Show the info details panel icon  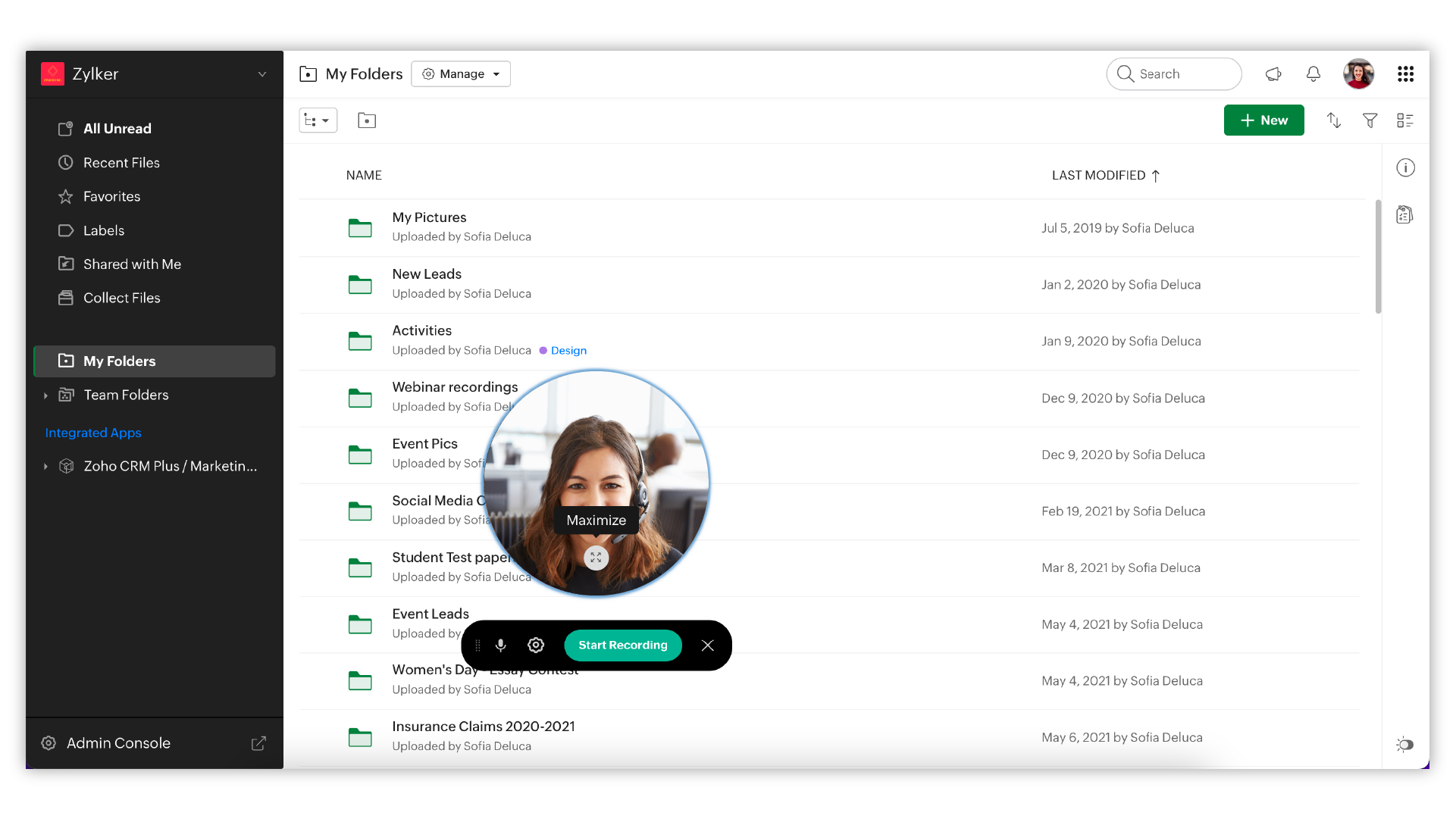click(1405, 168)
